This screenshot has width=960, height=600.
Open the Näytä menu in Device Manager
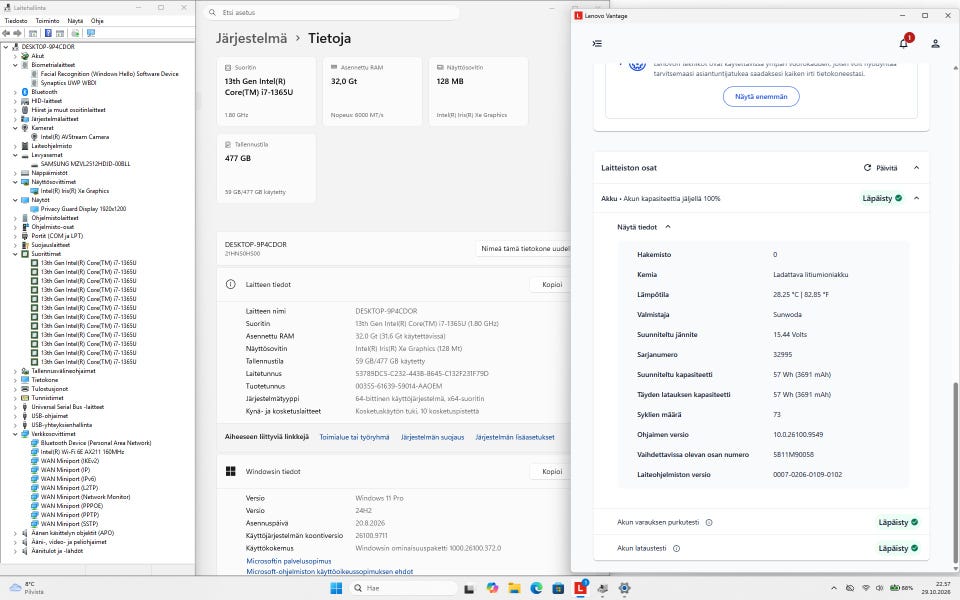pos(75,21)
